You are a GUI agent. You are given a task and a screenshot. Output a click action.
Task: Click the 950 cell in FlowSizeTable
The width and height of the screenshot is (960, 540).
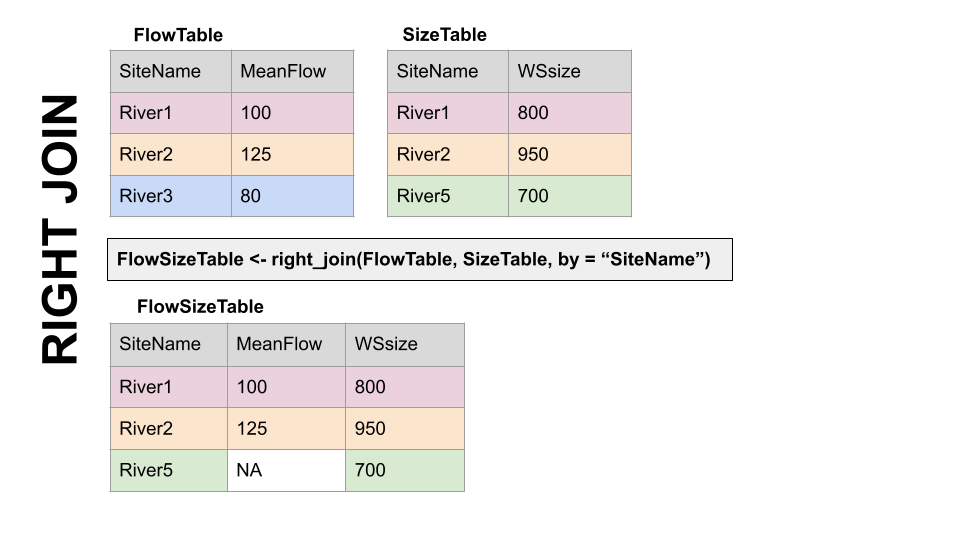pyautogui.click(x=404, y=428)
